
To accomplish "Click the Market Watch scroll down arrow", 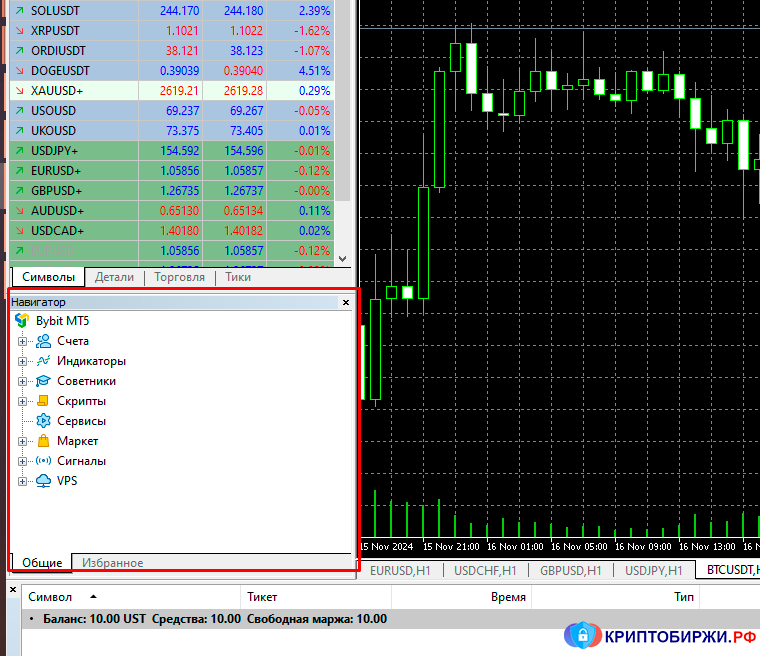I will 343,258.
